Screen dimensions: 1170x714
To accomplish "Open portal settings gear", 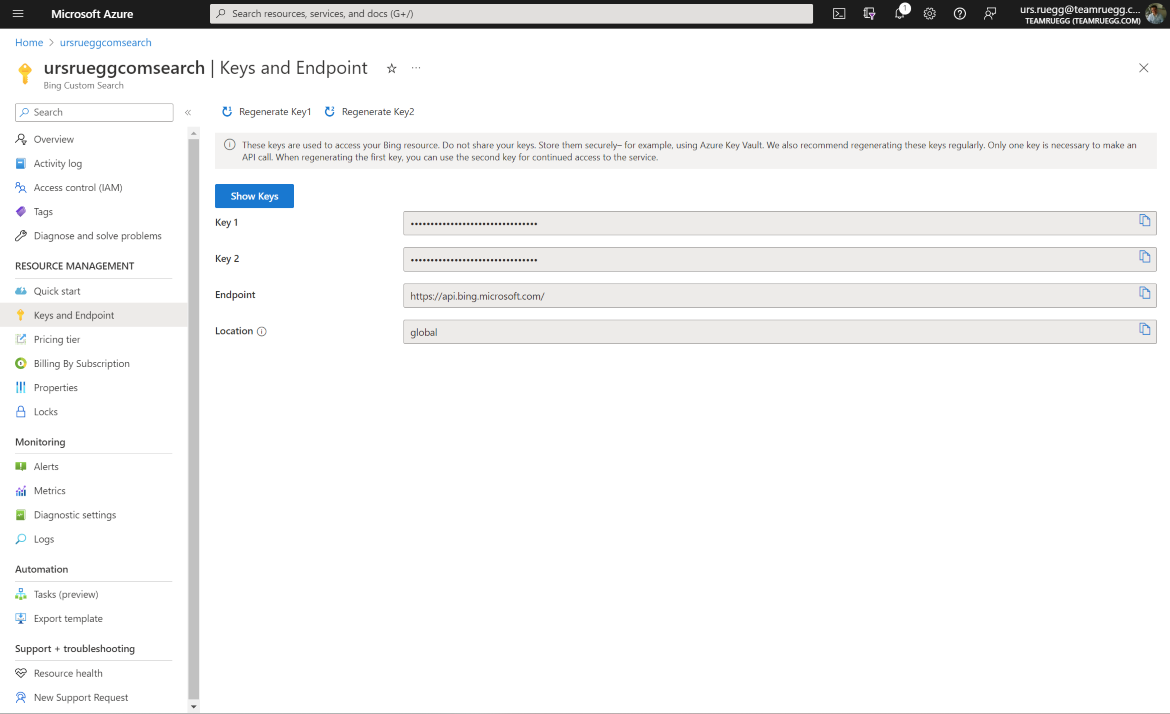I will pyautogui.click(x=930, y=13).
